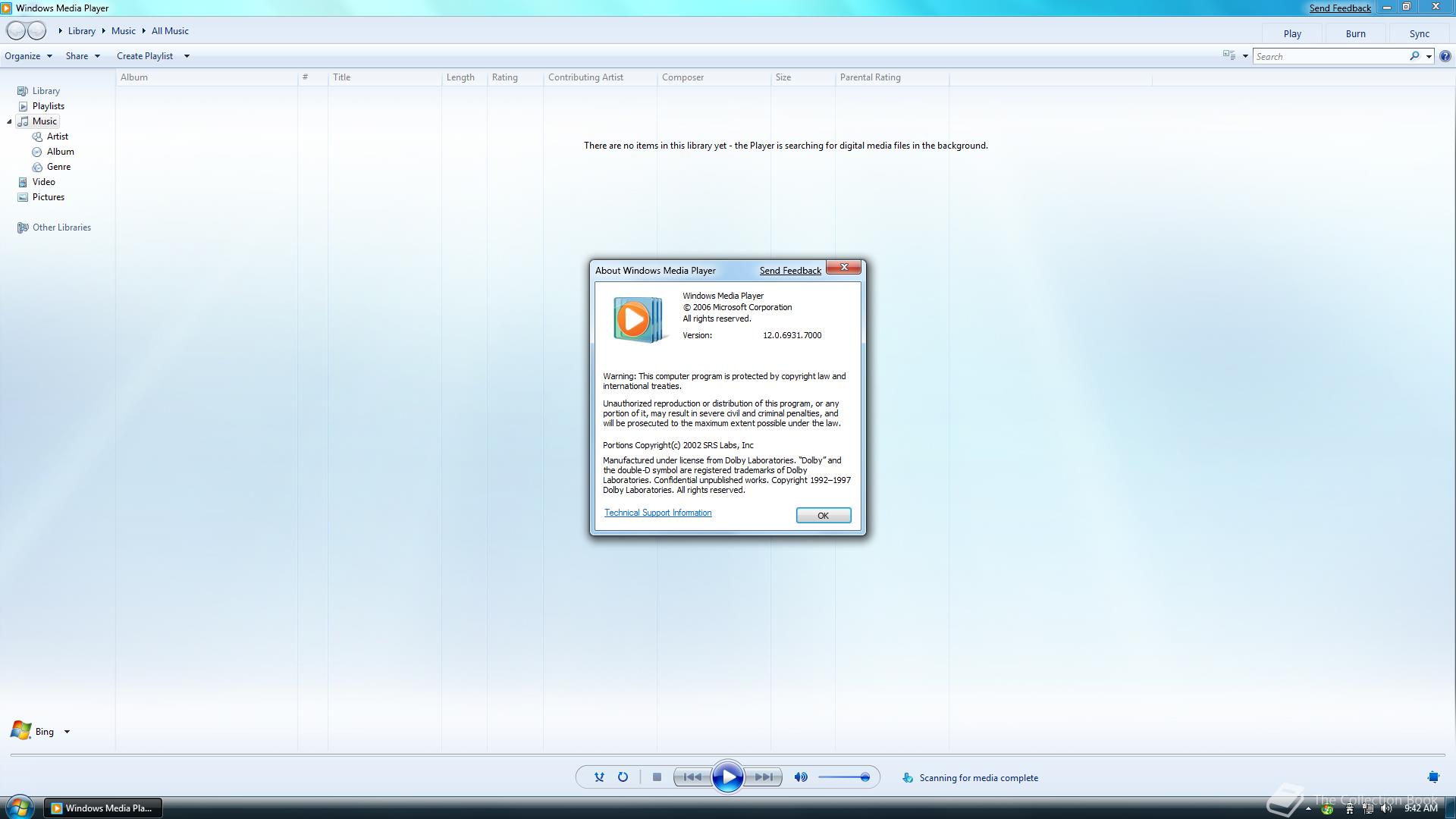Switch to Now Playing mode icon
Image resolution: width=1456 pixels, height=819 pixels.
(1433, 777)
